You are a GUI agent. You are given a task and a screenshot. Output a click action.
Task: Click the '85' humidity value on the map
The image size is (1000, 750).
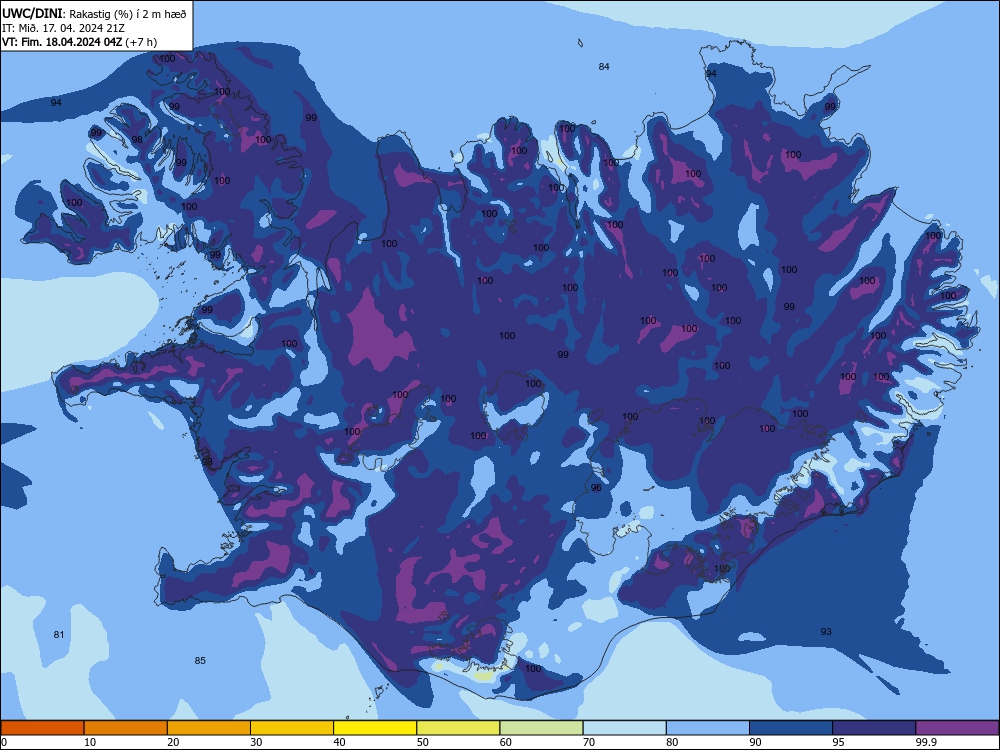200,661
